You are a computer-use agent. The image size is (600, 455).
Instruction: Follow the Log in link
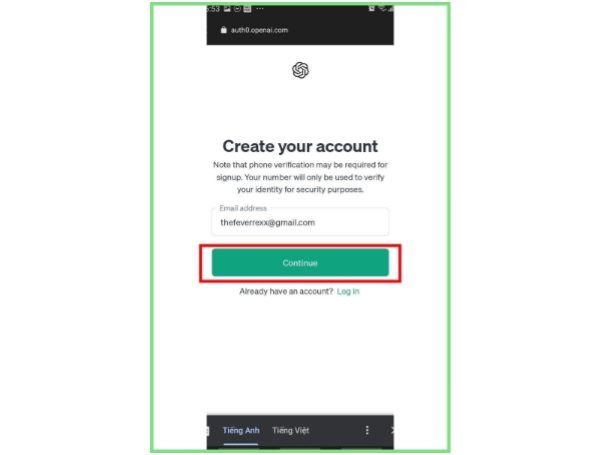click(x=348, y=291)
